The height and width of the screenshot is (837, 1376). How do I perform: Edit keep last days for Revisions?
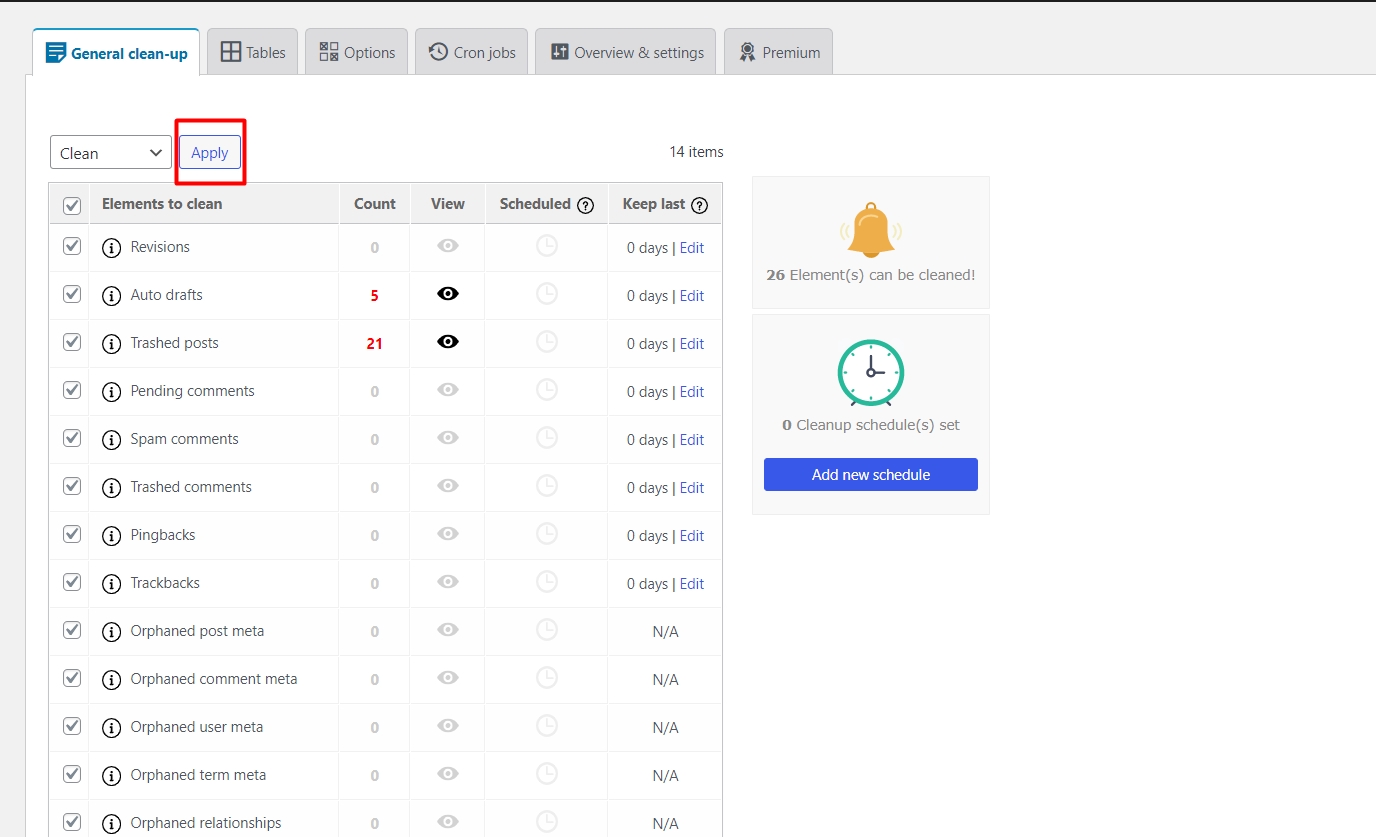692,248
